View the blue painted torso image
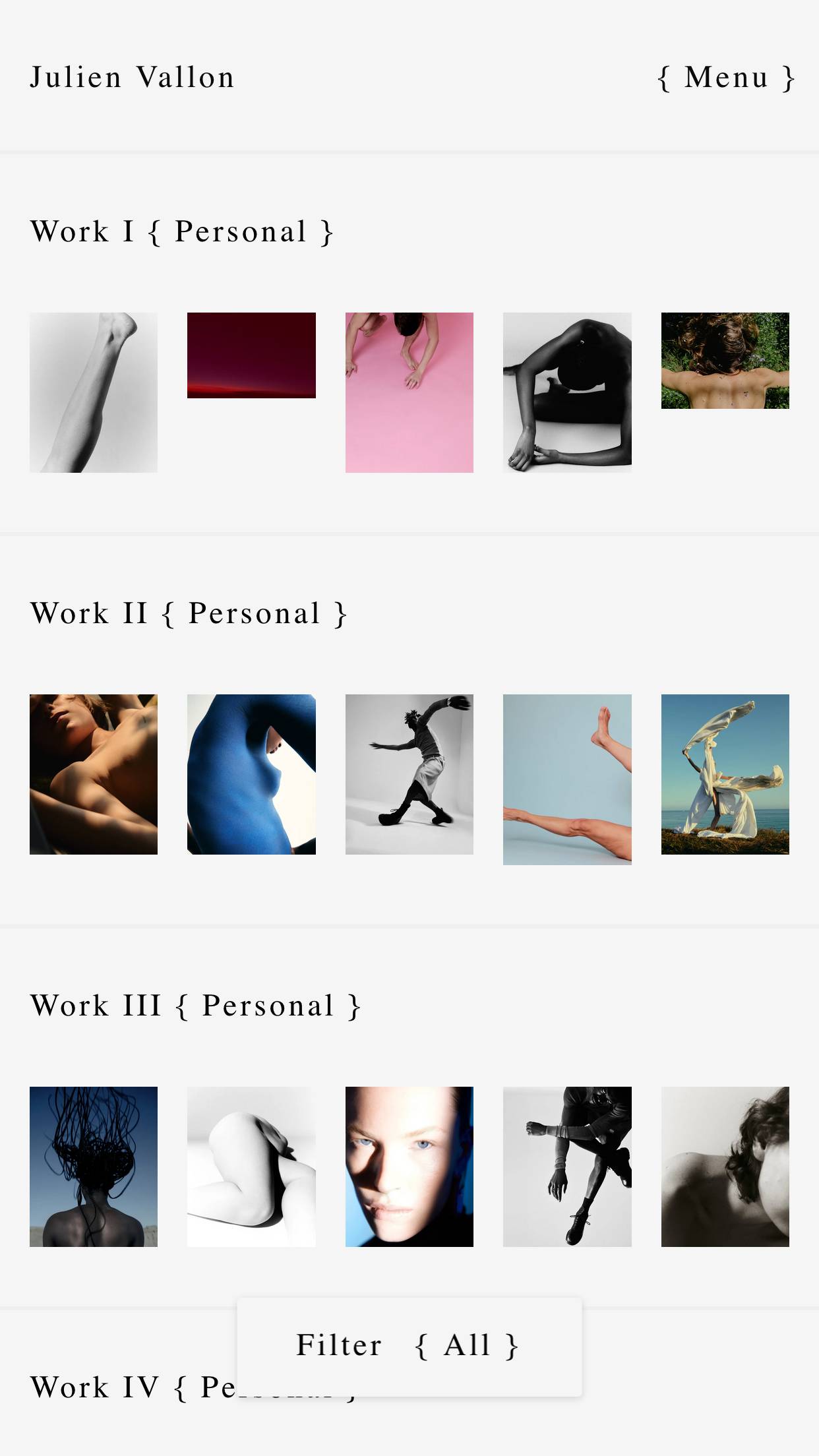This screenshot has height=1456, width=819. point(251,774)
